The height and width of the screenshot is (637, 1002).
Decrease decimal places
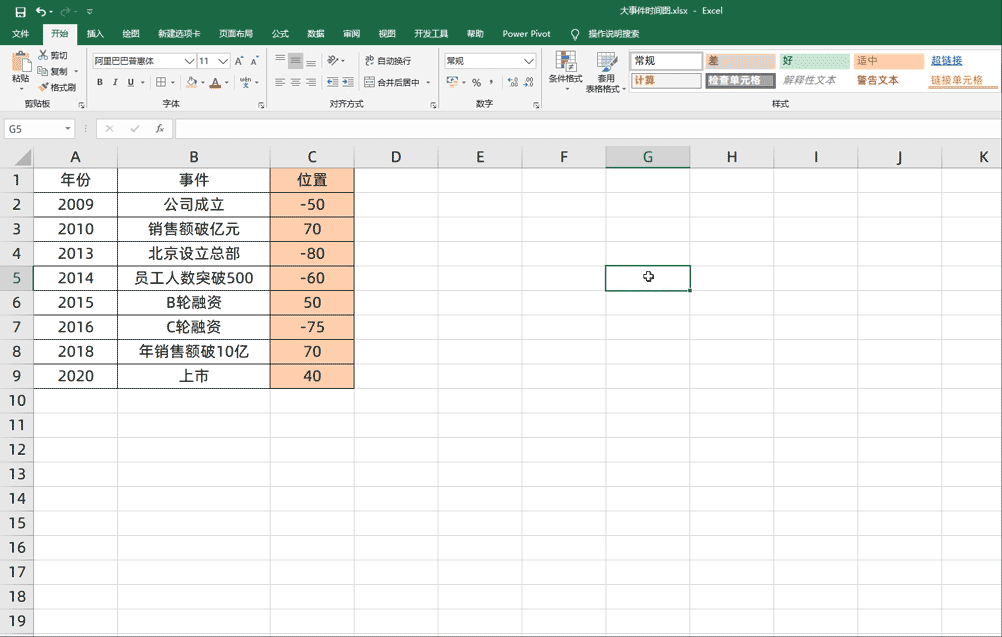(x=528, y=82)
